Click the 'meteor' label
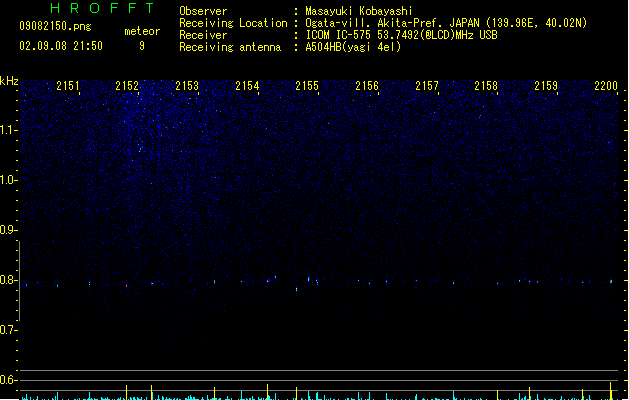This screenshot has height=400, width=629. tap(142, 31)
